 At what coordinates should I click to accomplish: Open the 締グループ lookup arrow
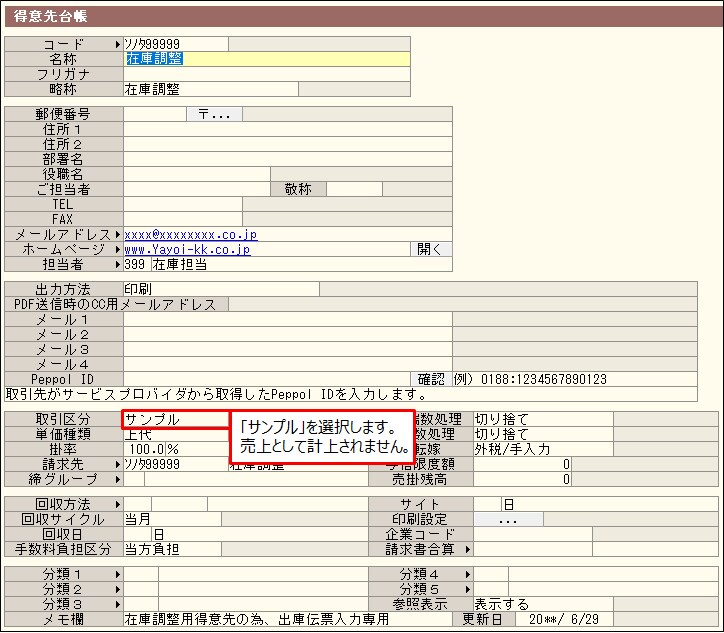click(x=118, y=479)
